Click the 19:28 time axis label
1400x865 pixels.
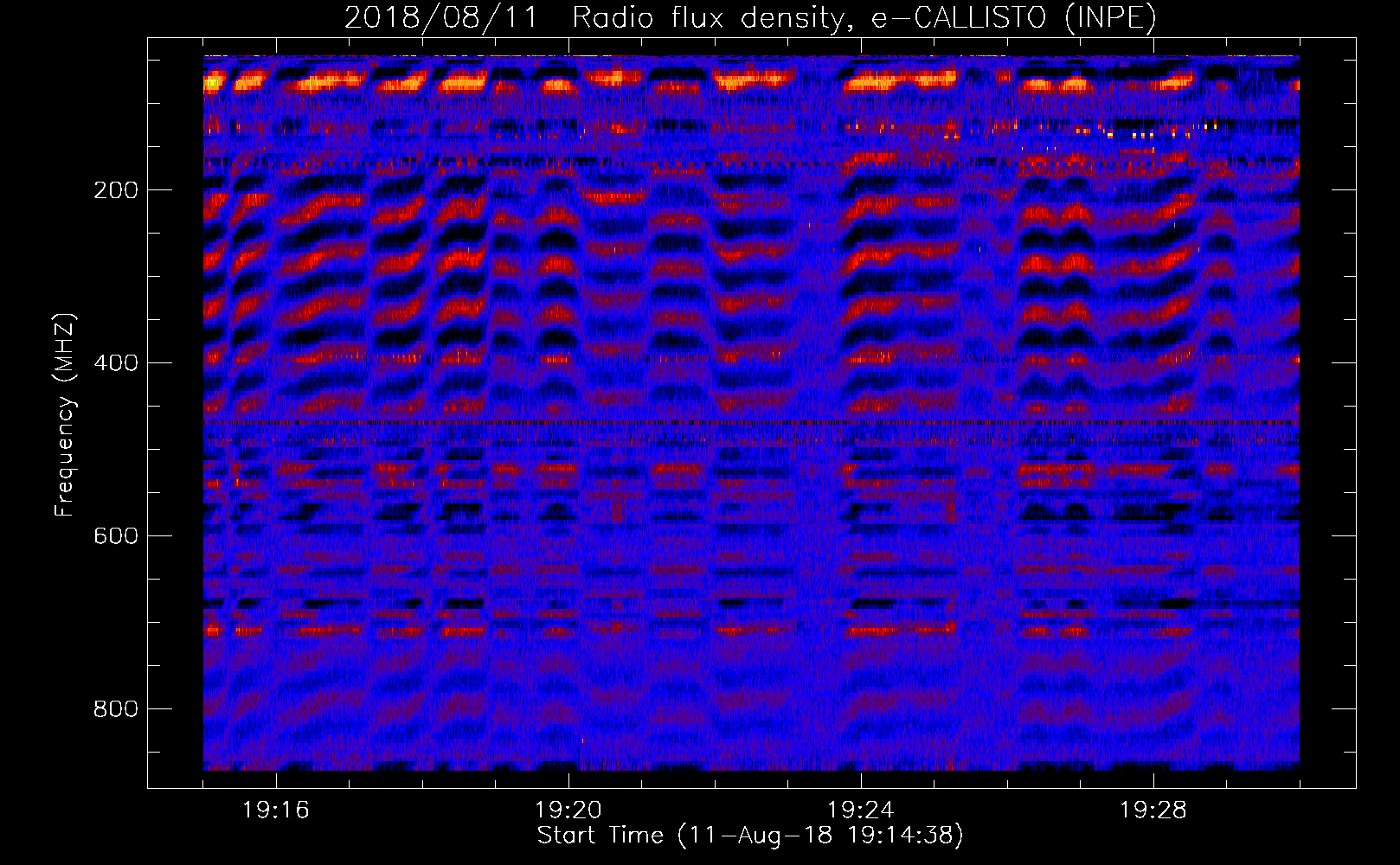[1153, 811]
